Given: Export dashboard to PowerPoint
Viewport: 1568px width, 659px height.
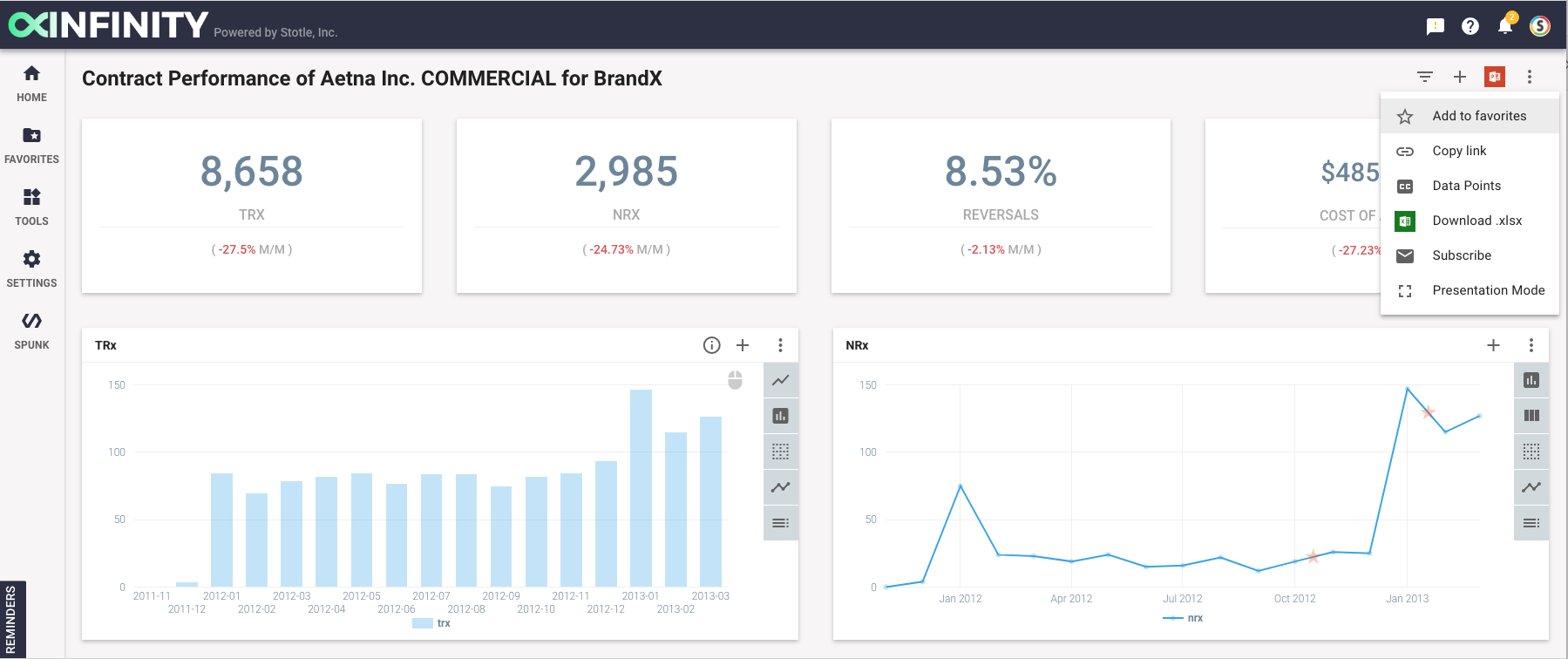Looking at the screenshot, I should coord(1495,77).
